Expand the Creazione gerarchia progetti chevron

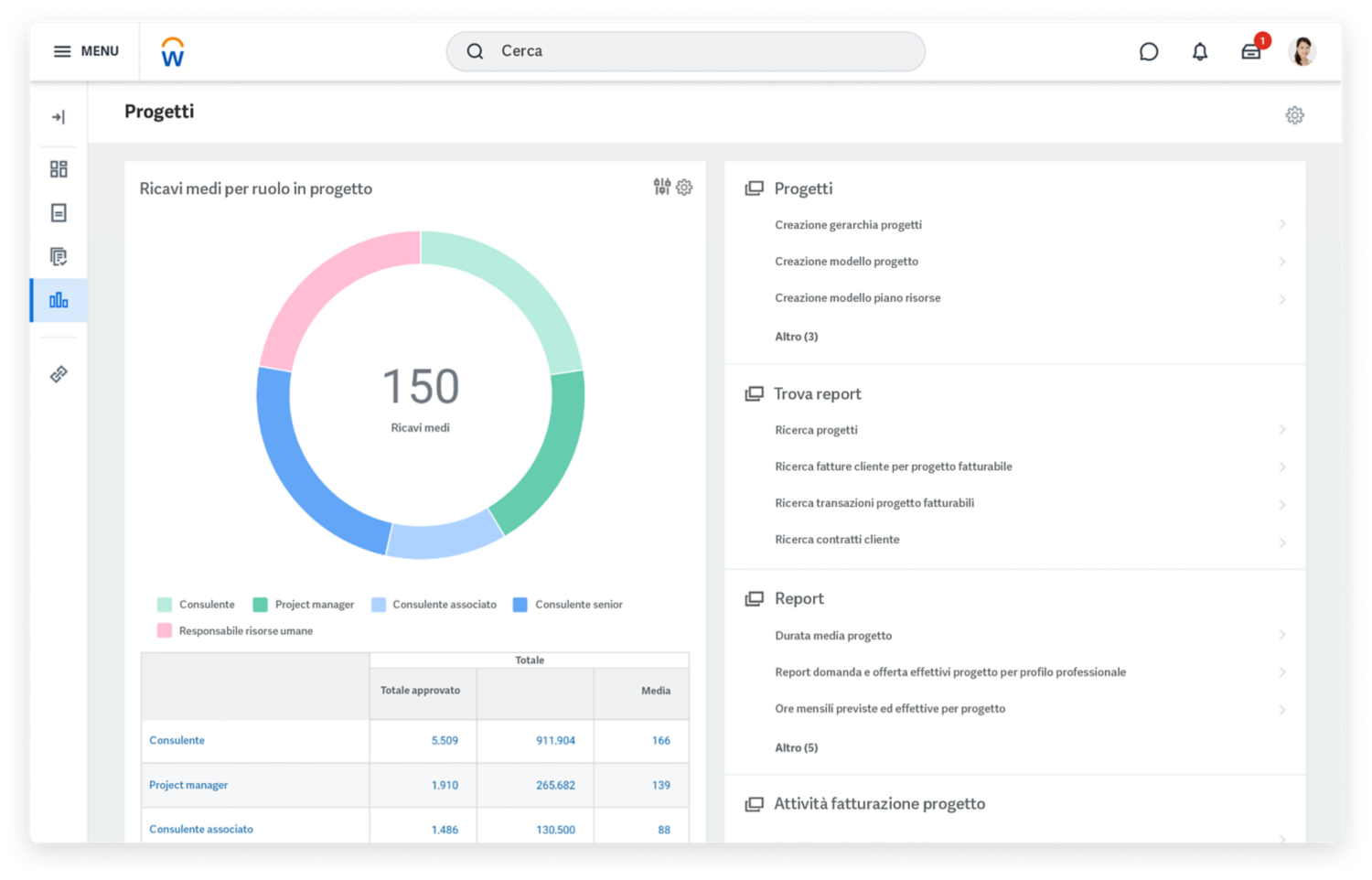[x=1282, y=224]
